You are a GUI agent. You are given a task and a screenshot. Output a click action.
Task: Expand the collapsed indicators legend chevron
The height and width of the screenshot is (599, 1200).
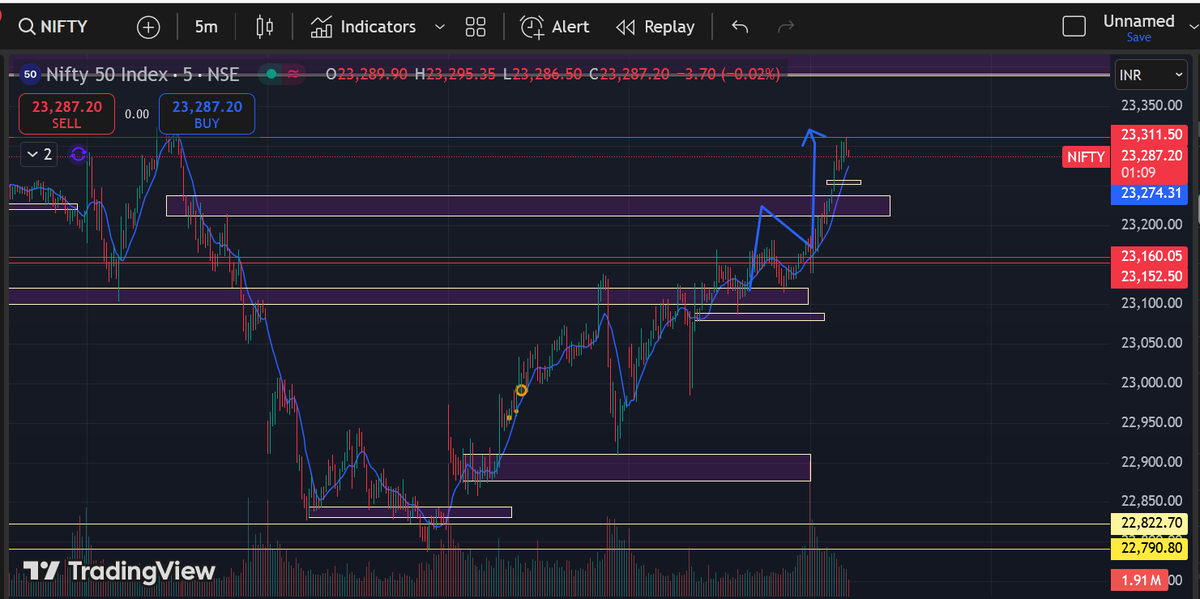pos(38,154)
